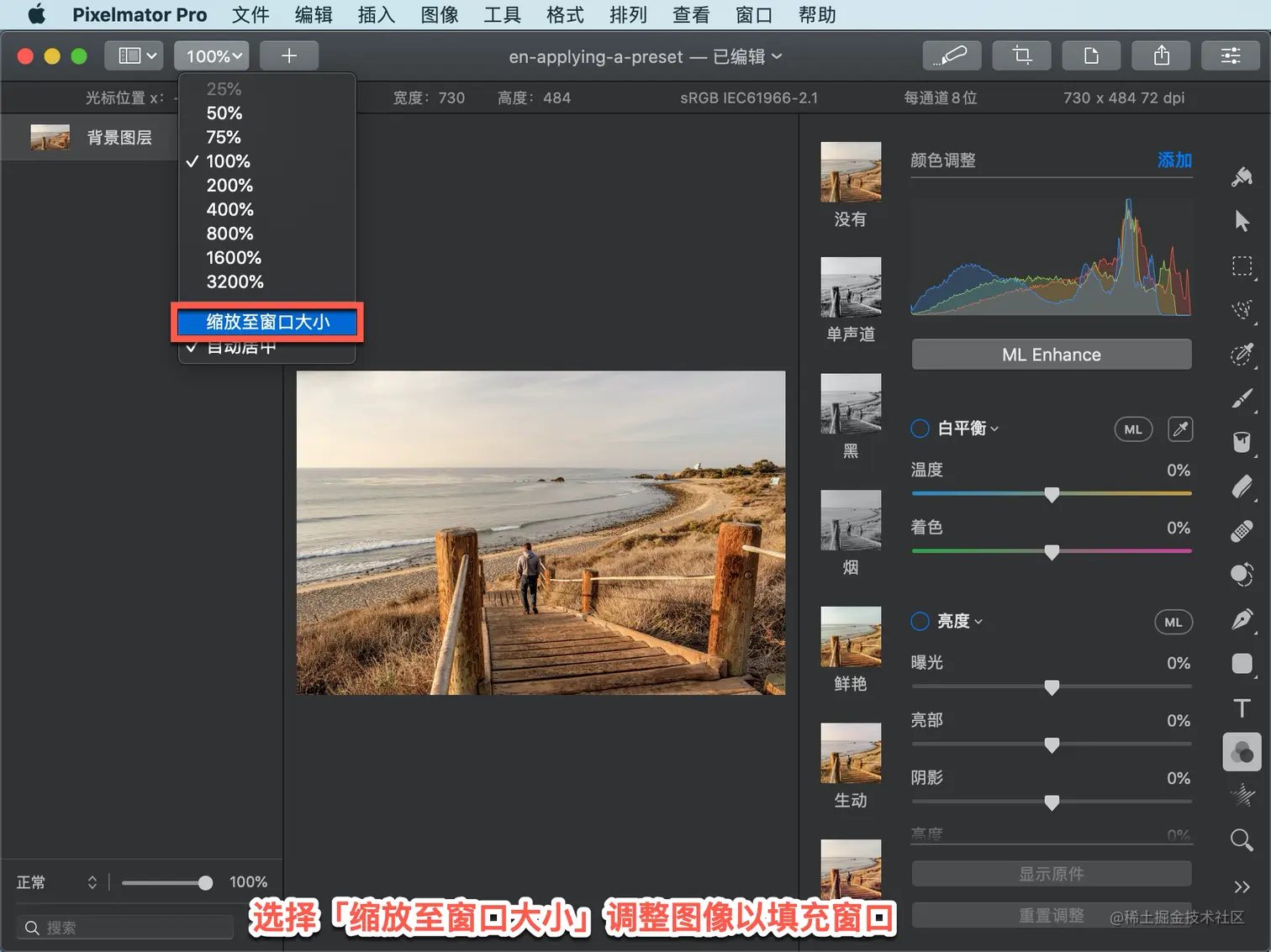The height and width of the screenshot is (952, 1271).
Task: Toggle the 白平衡 adjustment circle
Action: (920, 429)
